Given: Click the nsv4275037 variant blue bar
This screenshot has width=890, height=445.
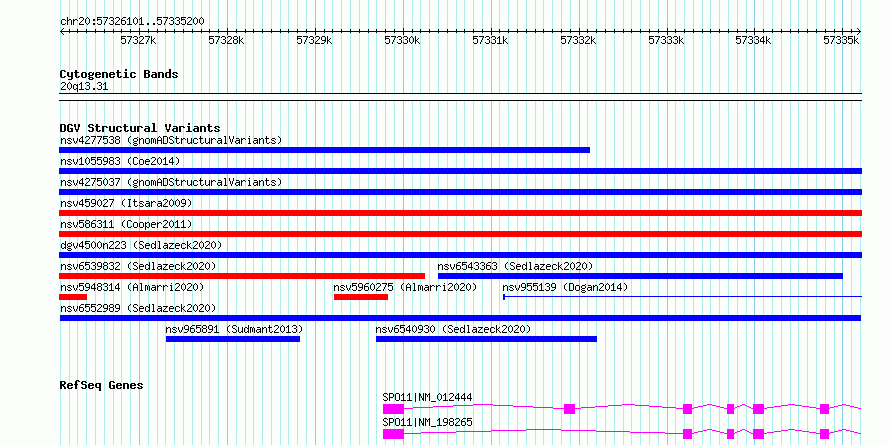Looking at the screenshot, I should (x=460, y=192).
